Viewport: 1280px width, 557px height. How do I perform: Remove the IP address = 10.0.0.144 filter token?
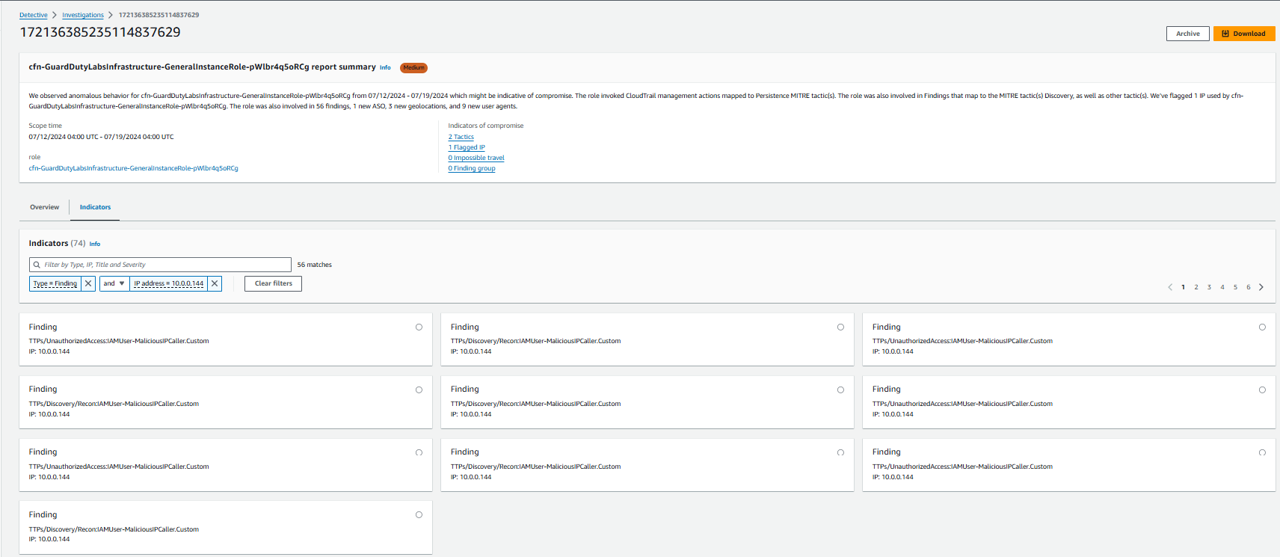215,284
